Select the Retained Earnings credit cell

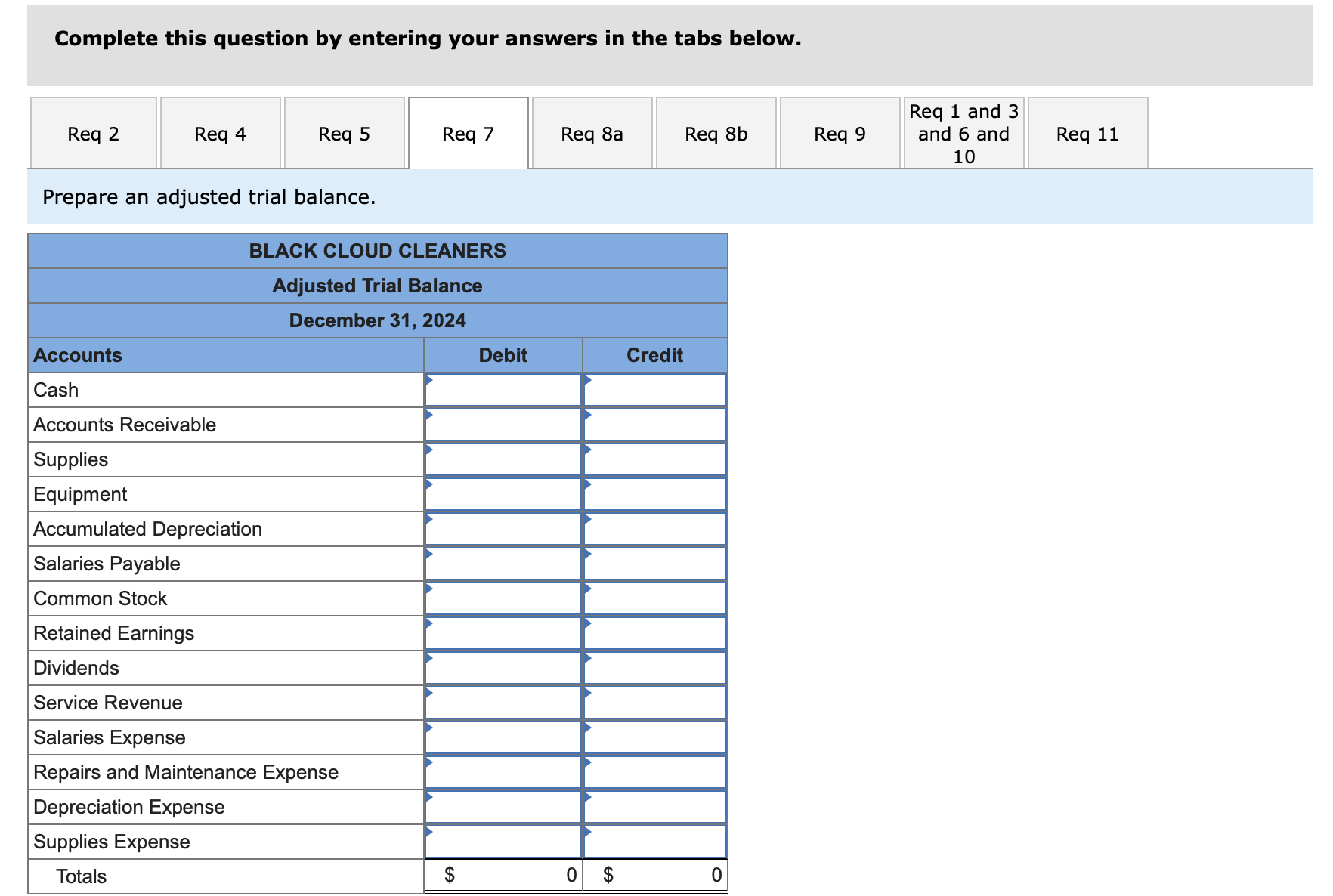coord(655,633)
